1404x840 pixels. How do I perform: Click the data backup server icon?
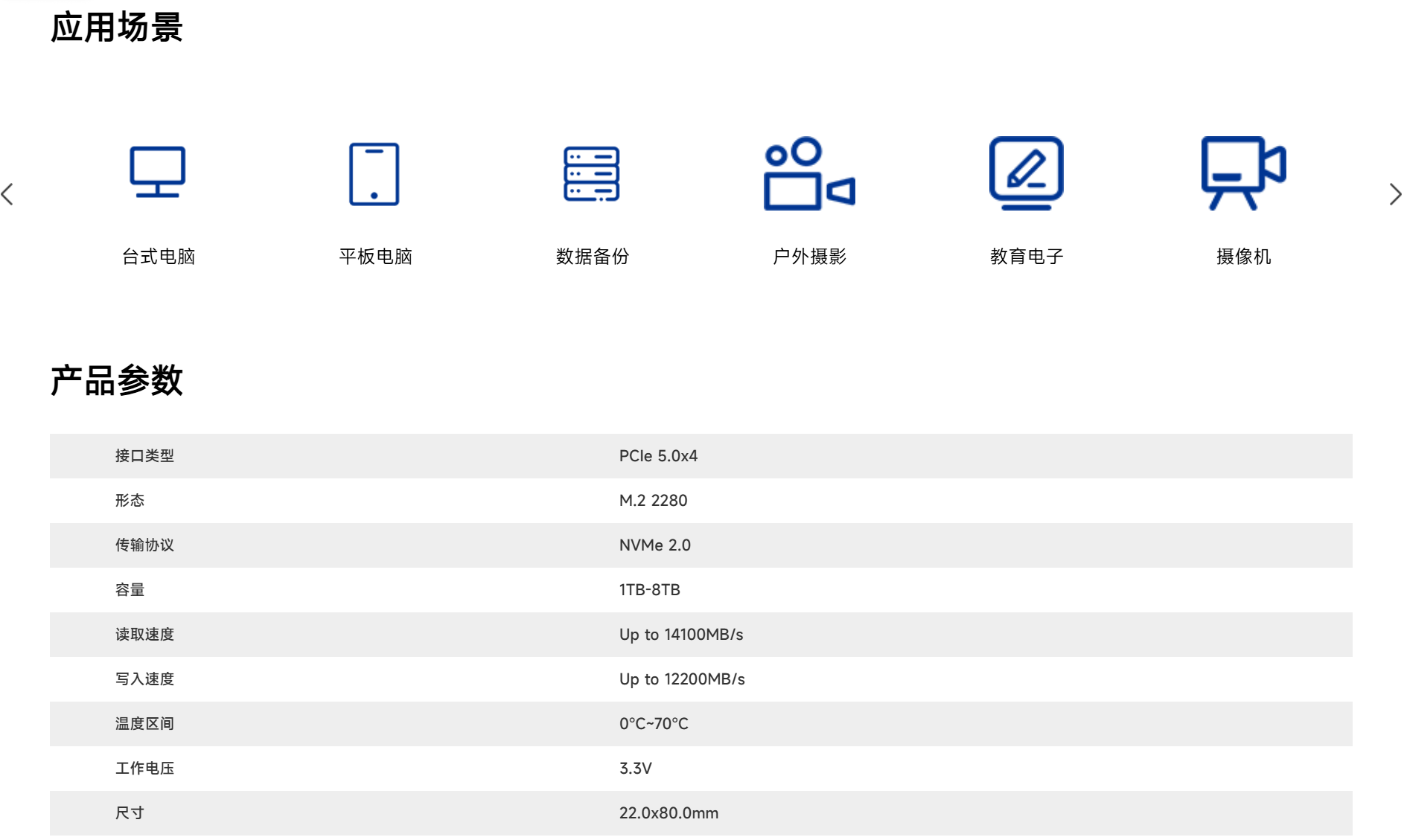pyautogui.click(x=592, y=174)
